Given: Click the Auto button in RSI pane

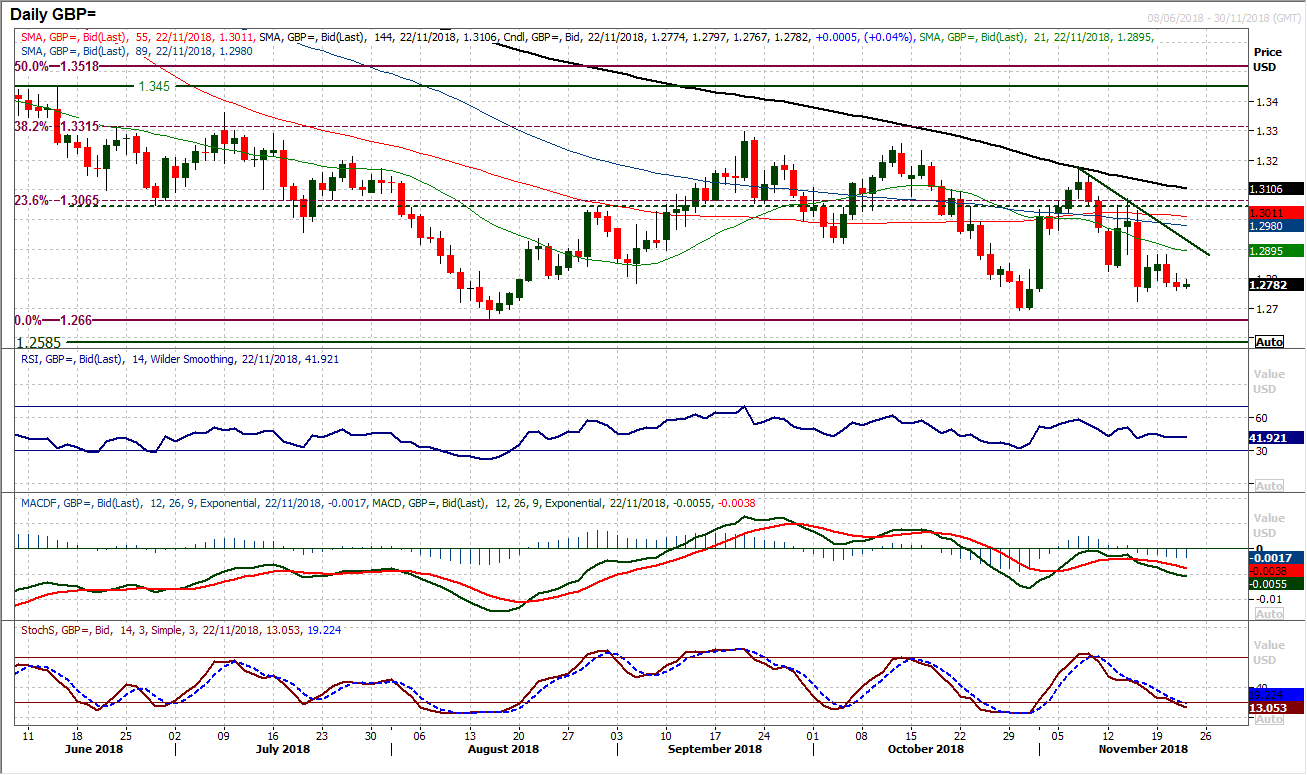Looking at the screenshot, I should click(x=1268, y=486).
